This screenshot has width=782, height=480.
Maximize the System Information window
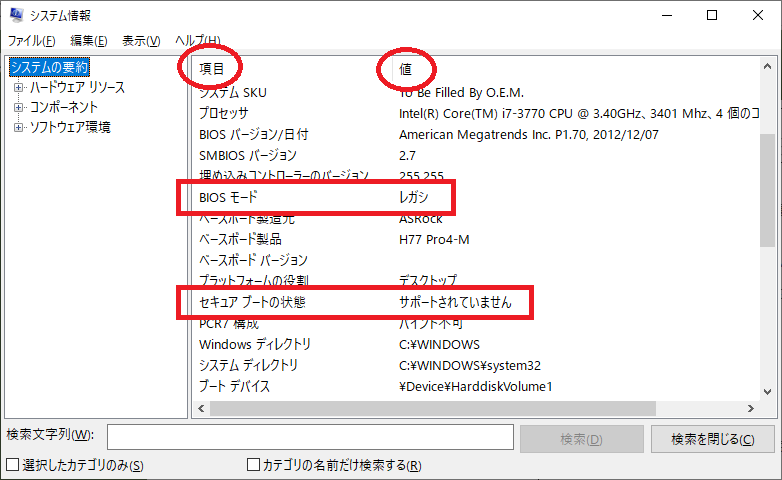[711, 15]
